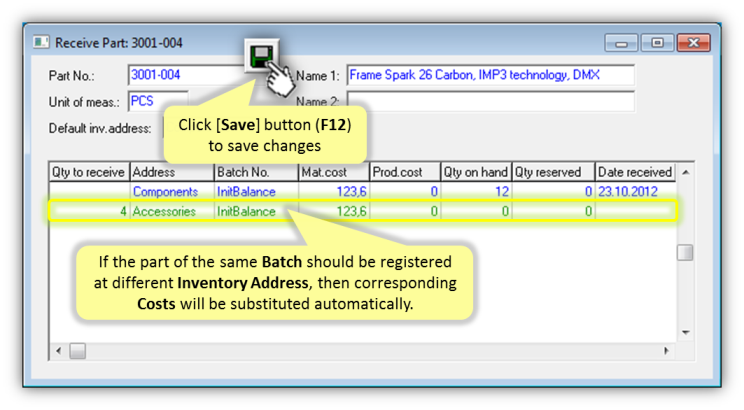744x410 pixels.
Task: Click InitBalance in the Accessories row
Action: click(x=256, y=212)
